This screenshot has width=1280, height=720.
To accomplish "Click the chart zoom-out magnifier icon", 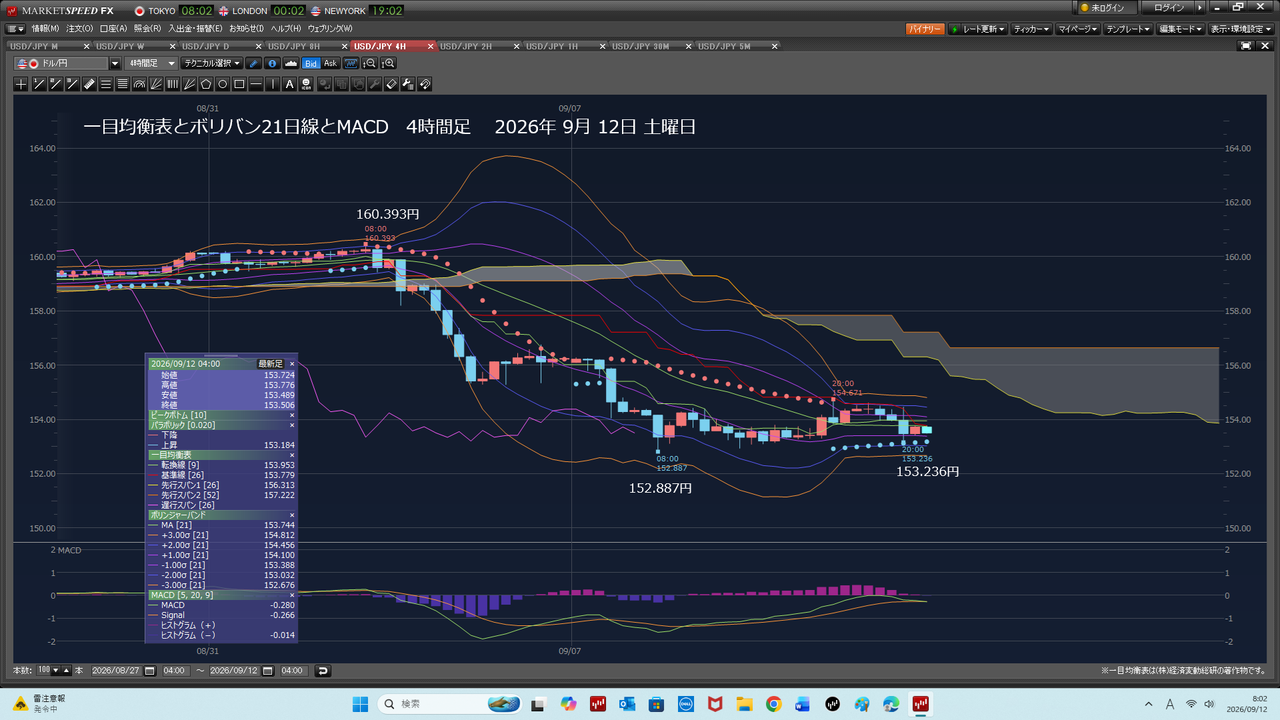I will tap(370, 63).
